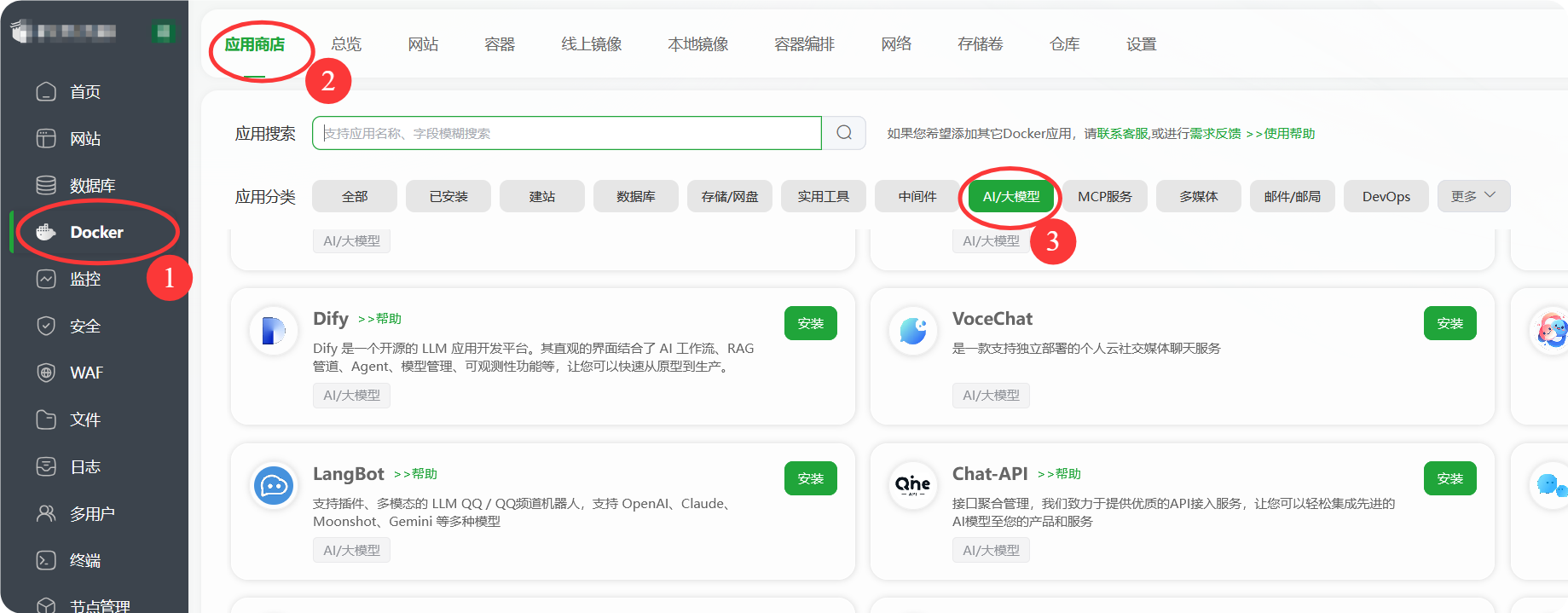Filter by 已安装 category
This screenshot has width=1568, height=613.
448,196
